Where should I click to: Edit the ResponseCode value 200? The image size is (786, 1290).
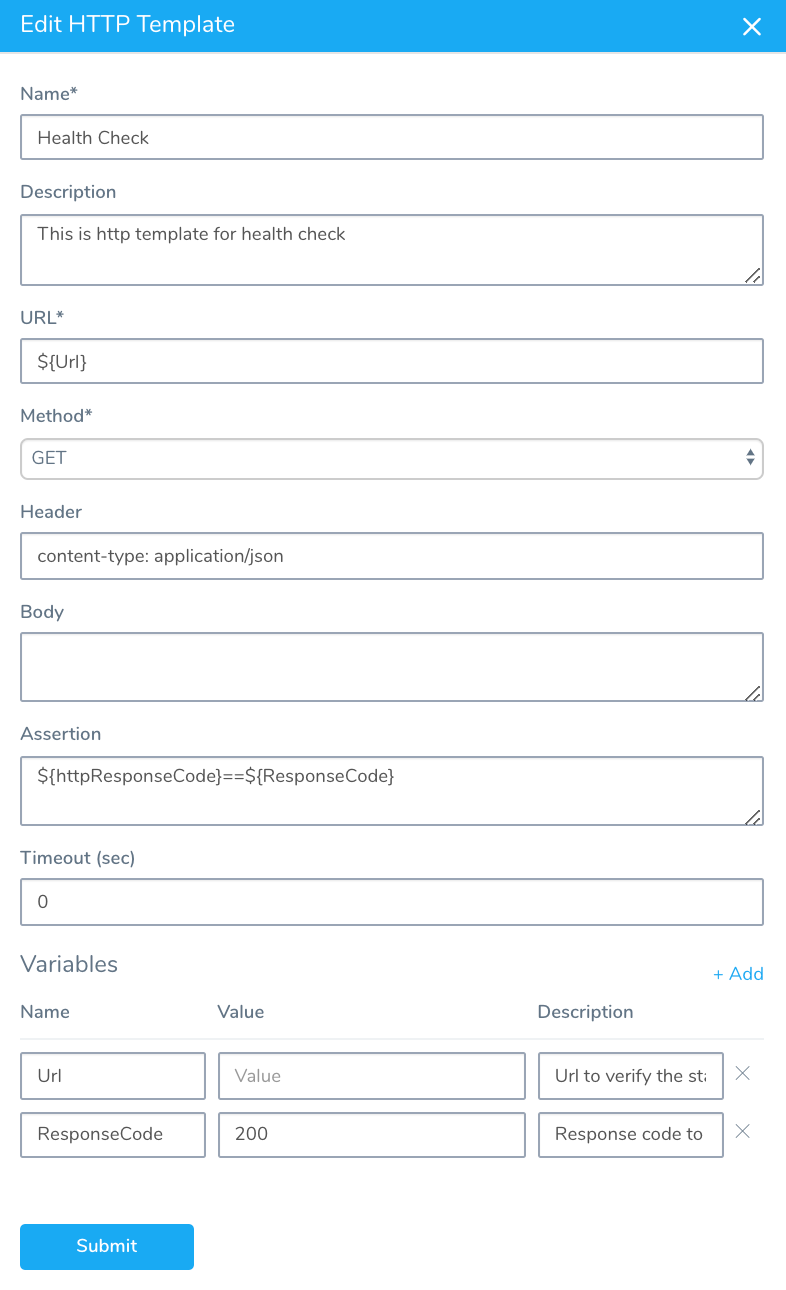point(372,1134)
